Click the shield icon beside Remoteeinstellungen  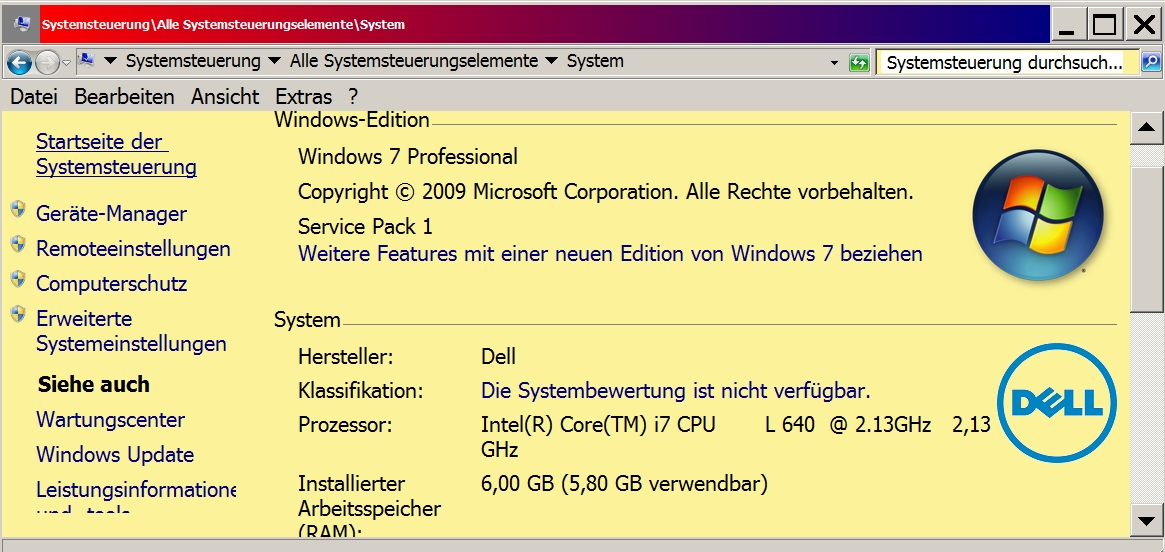click(18, 246)
